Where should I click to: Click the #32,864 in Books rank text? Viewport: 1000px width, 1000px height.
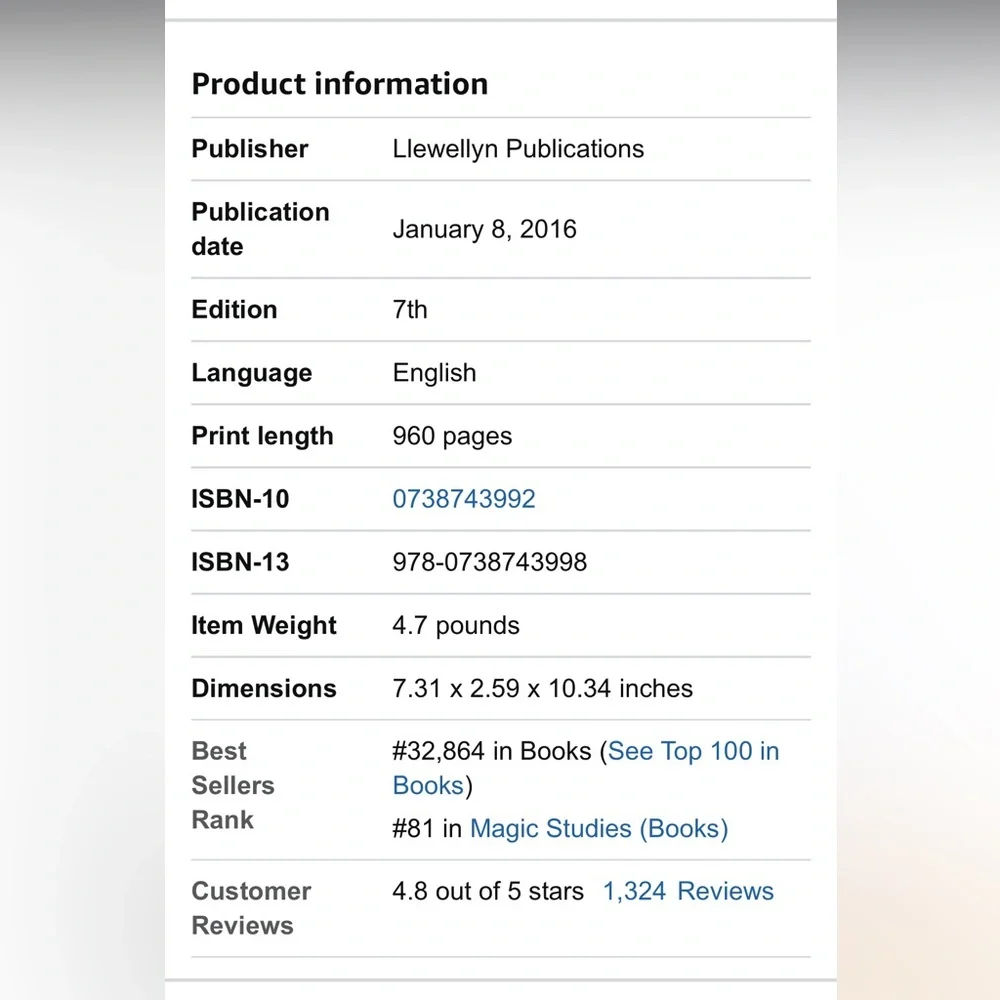[492, 752]
